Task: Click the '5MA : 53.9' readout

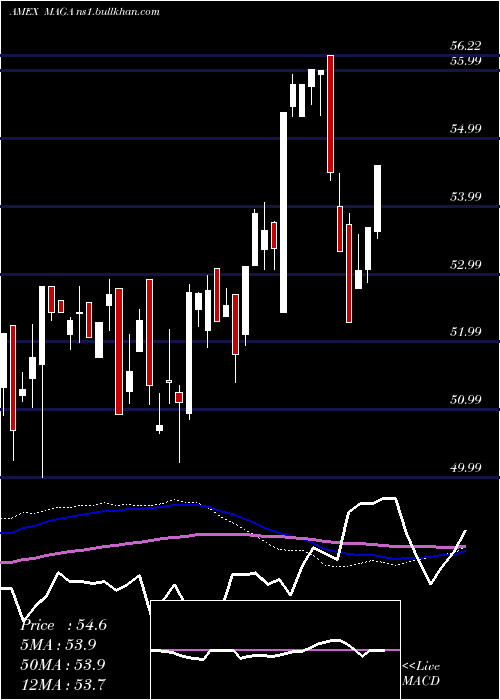Action: pyautogui.click(x=58, y=645)
